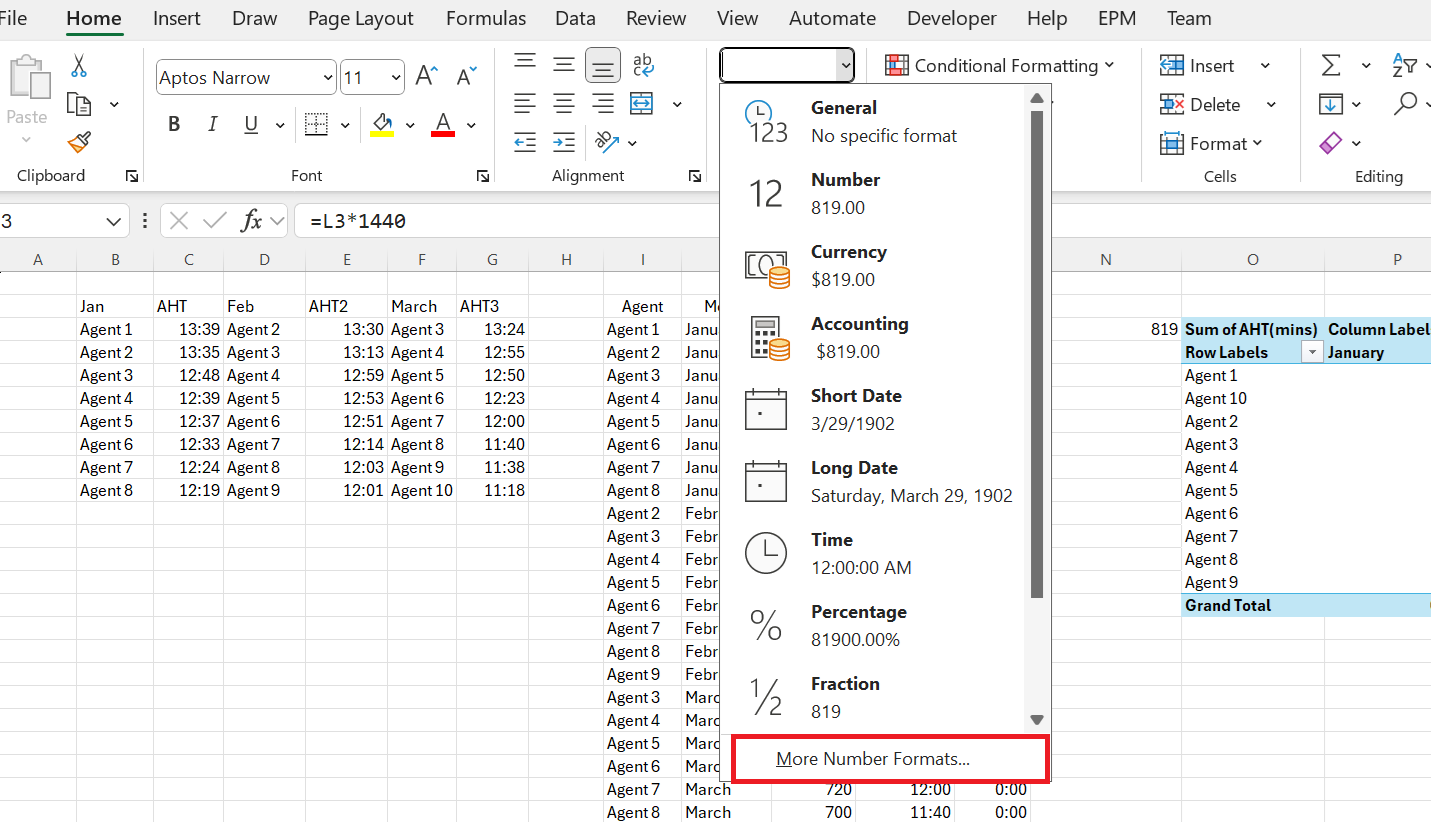
Task: Open the Alignment dialog launcher
Action: (x=695, y=176)
